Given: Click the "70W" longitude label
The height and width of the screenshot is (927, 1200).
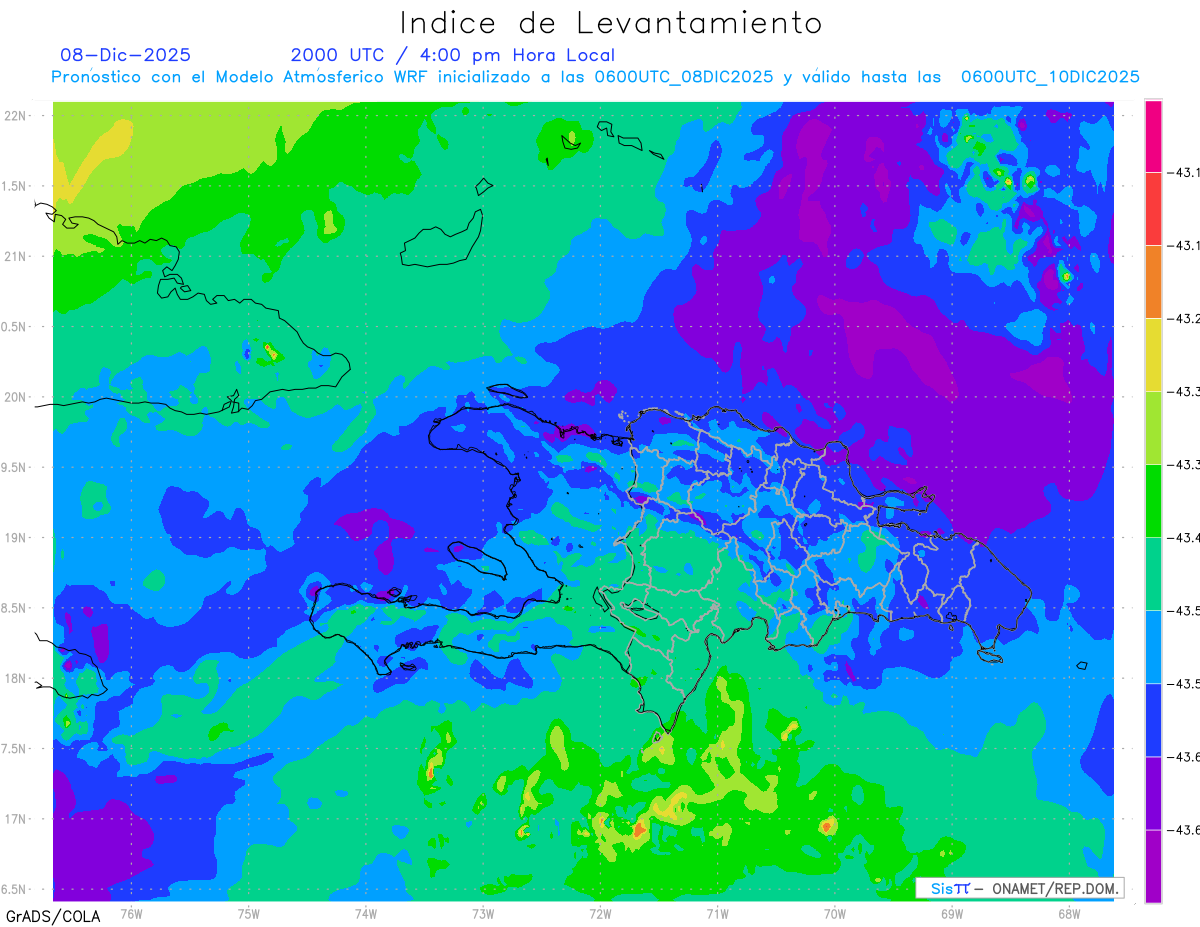Looking at the screenshot, I should pos(835,913).
